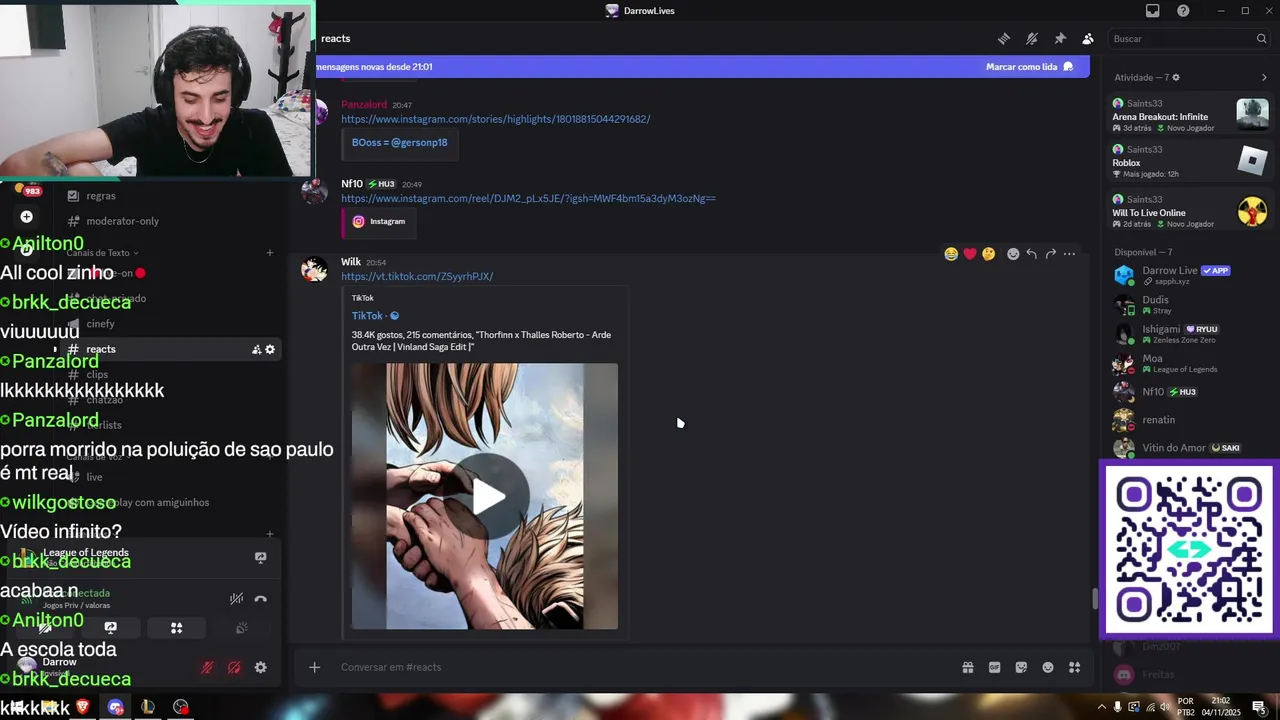1280x720 pixels.
Task: Toggle headphone deafen for Darrow
Action: [234, 667]
